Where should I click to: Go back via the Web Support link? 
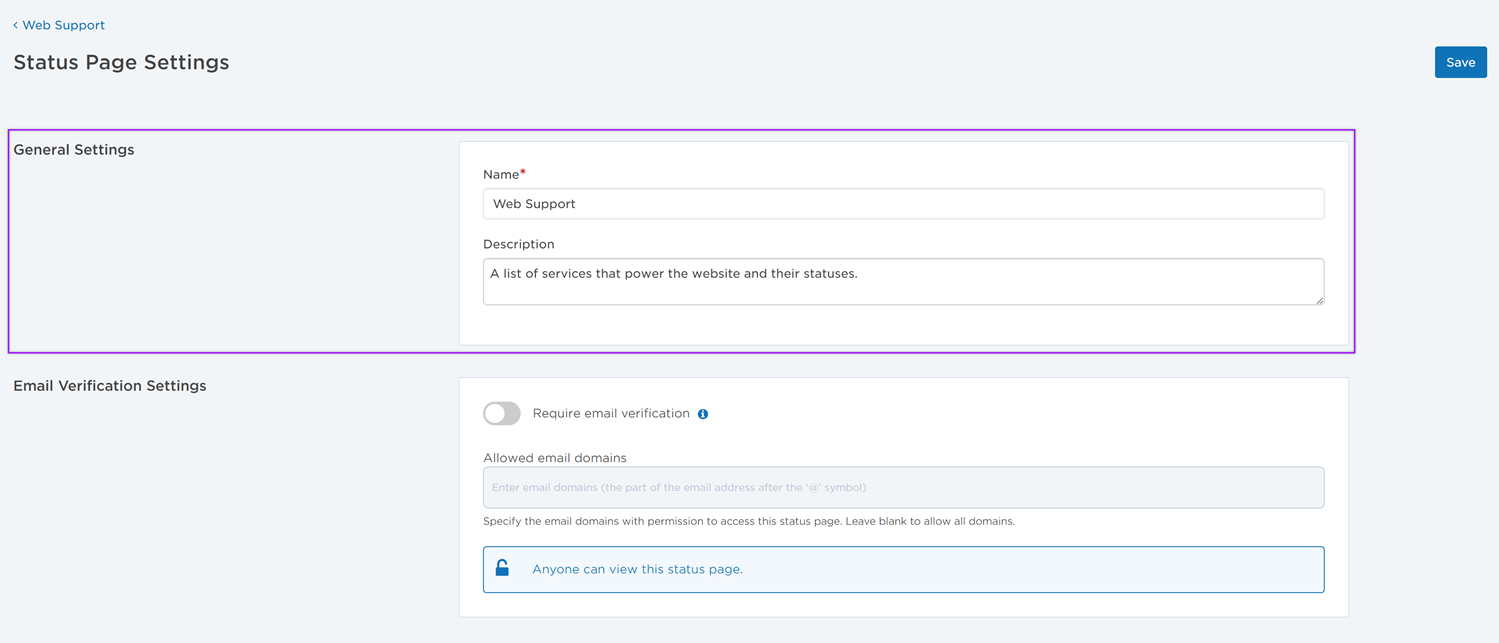pyautogui.click(x=63, y=25)
